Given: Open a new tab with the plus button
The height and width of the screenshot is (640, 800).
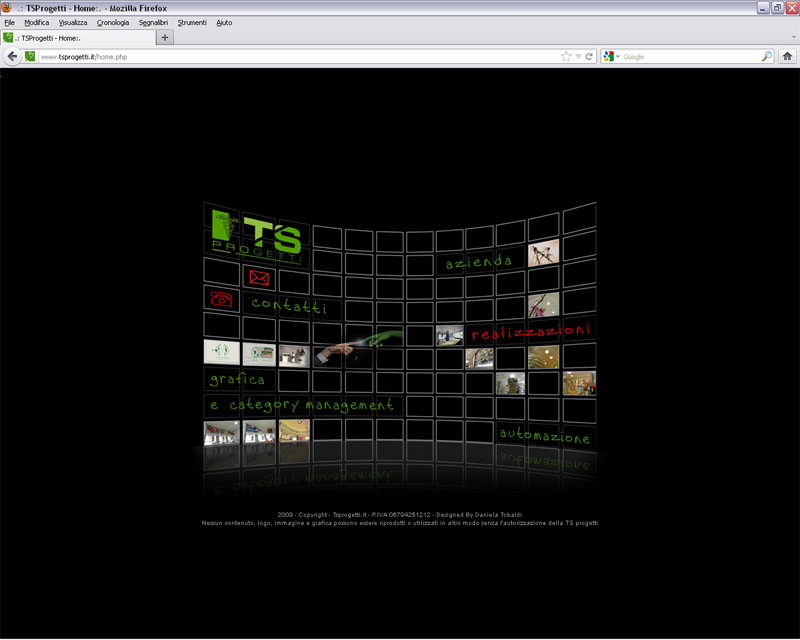Looking at the screenshot, I should [x=164, y=37].
